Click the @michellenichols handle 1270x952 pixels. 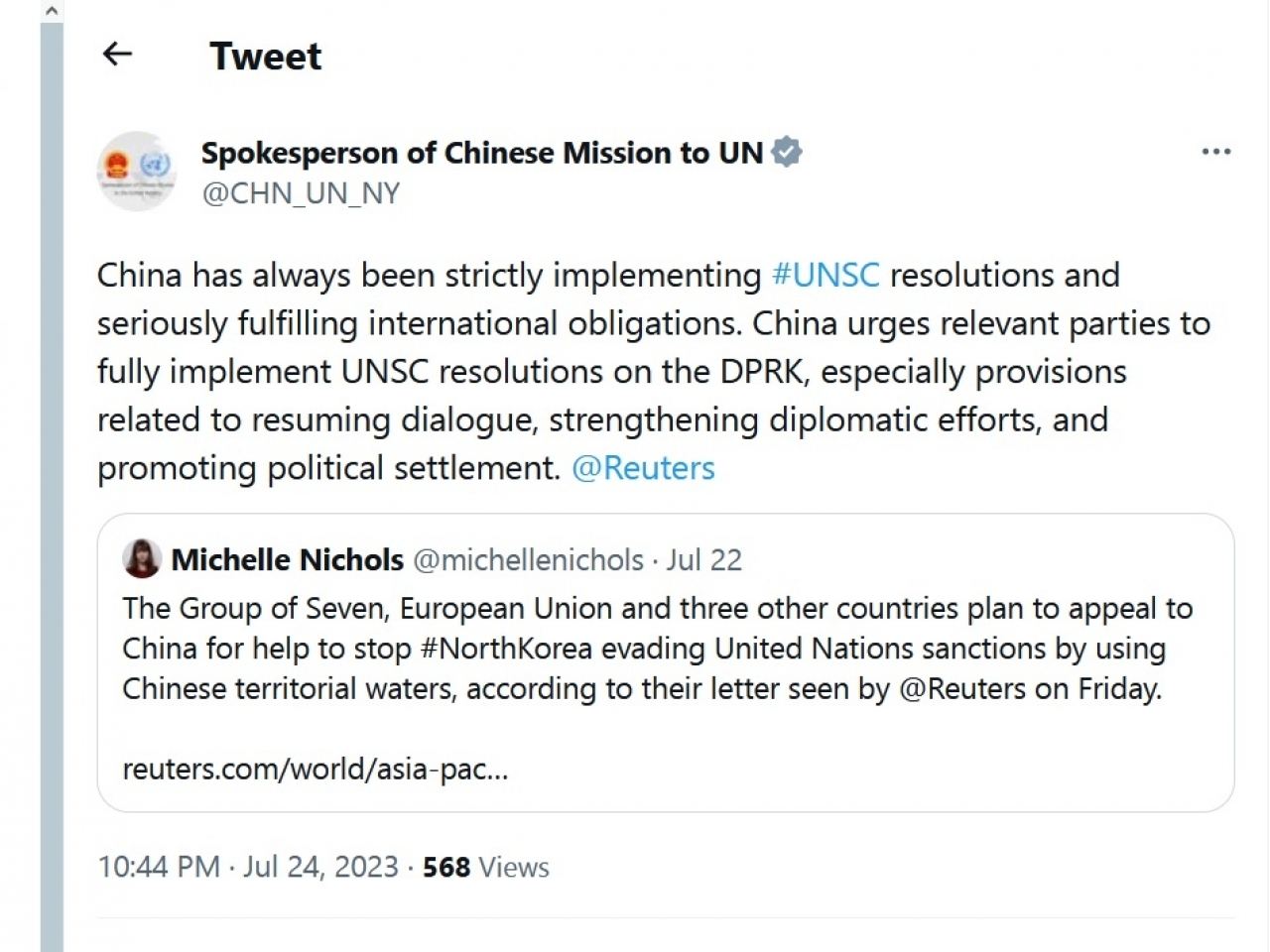tap(528, 560)
